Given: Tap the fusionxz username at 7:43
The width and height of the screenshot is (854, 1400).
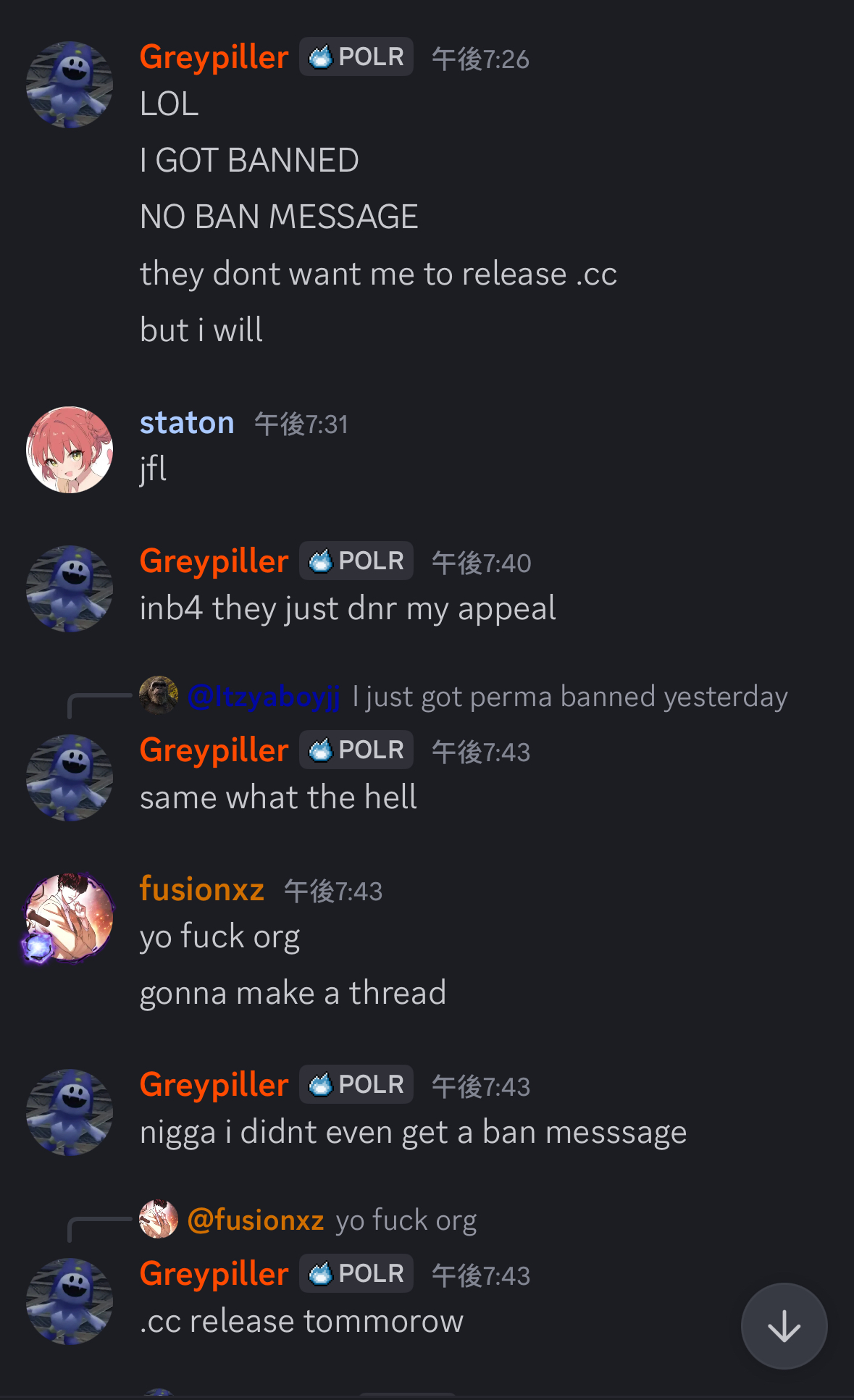Looking at the screenshot, I should (202, 889).
